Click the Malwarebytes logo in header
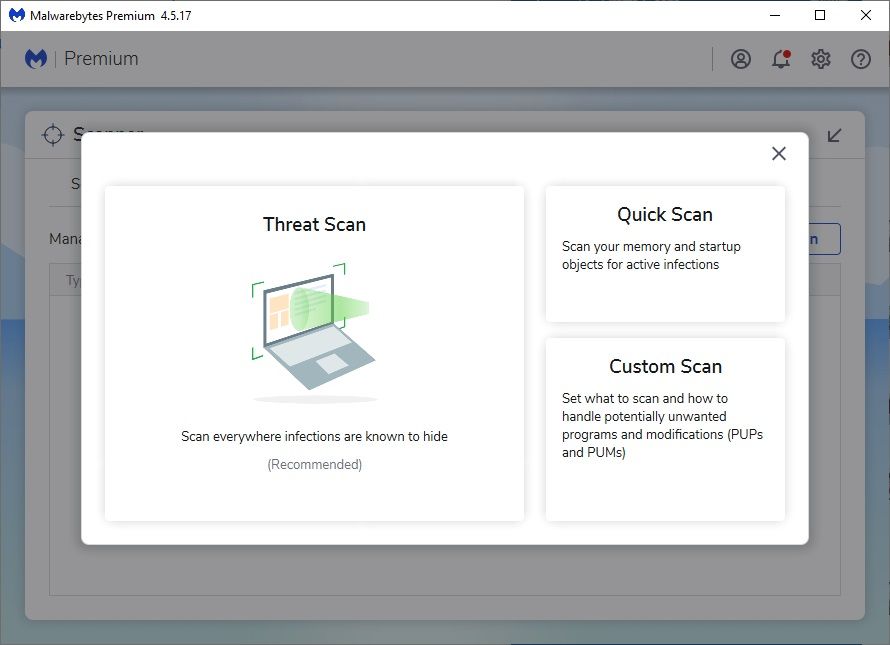This screenshot has height=645, width=890. [36, 59]
